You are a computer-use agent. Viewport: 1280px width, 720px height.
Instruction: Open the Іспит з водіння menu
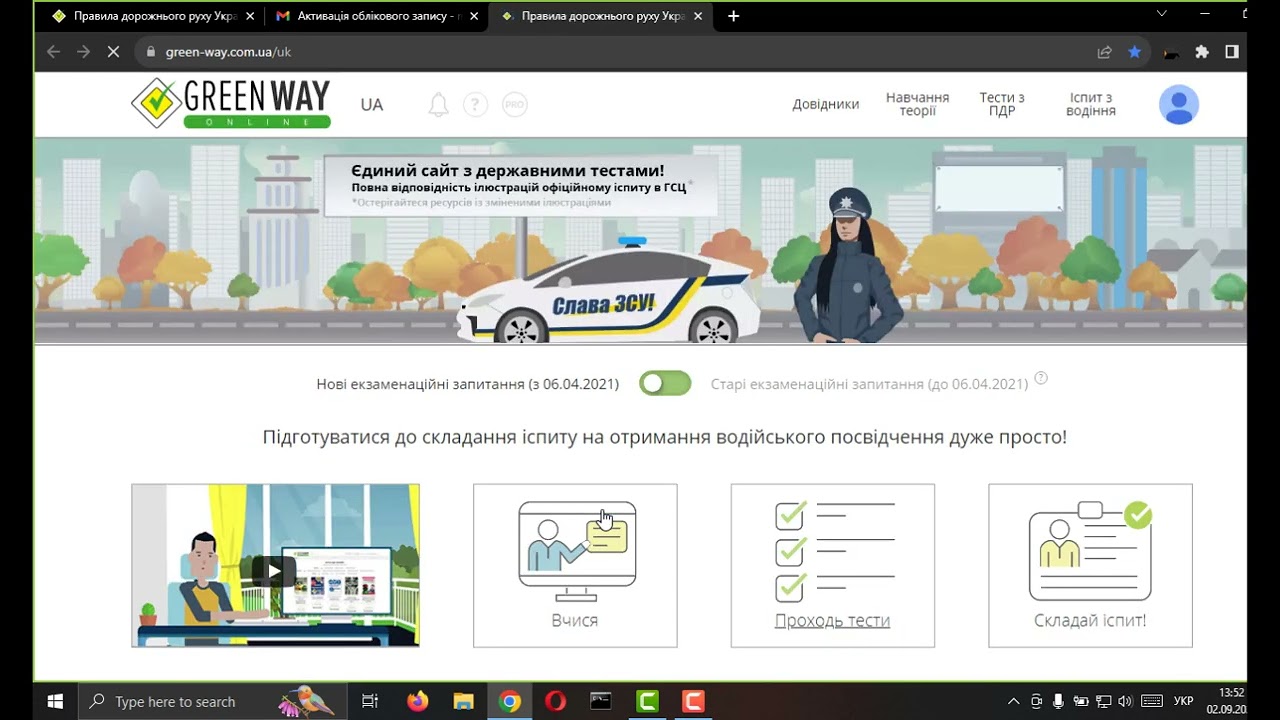(x=1091, y=104)
